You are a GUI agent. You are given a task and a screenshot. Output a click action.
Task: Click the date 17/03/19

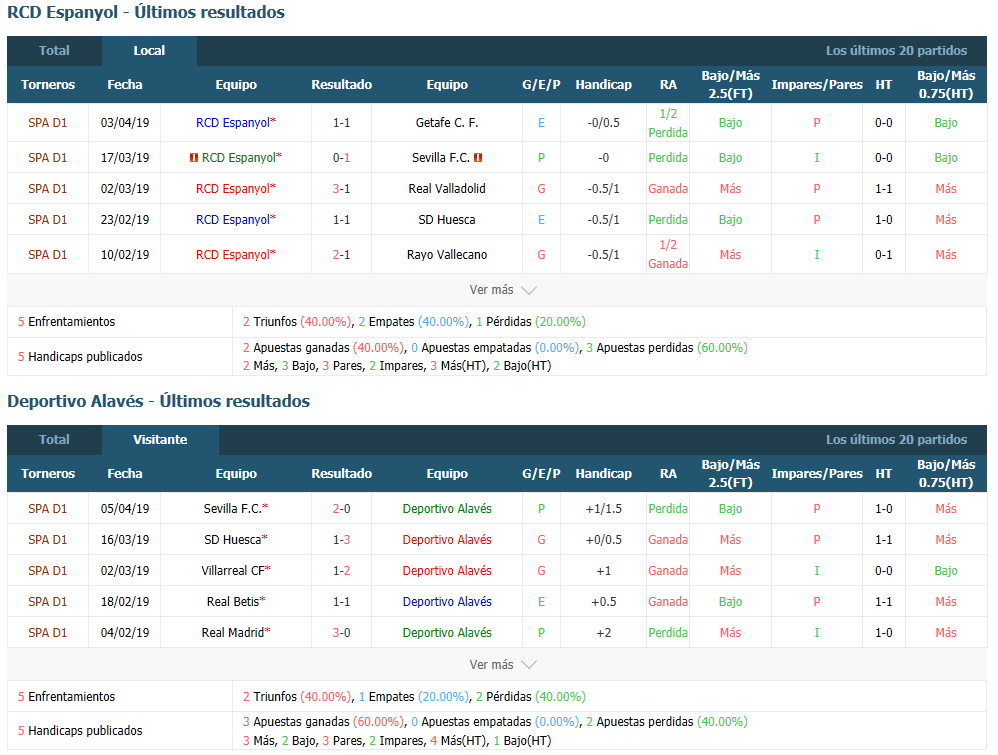tap(125, 158)
